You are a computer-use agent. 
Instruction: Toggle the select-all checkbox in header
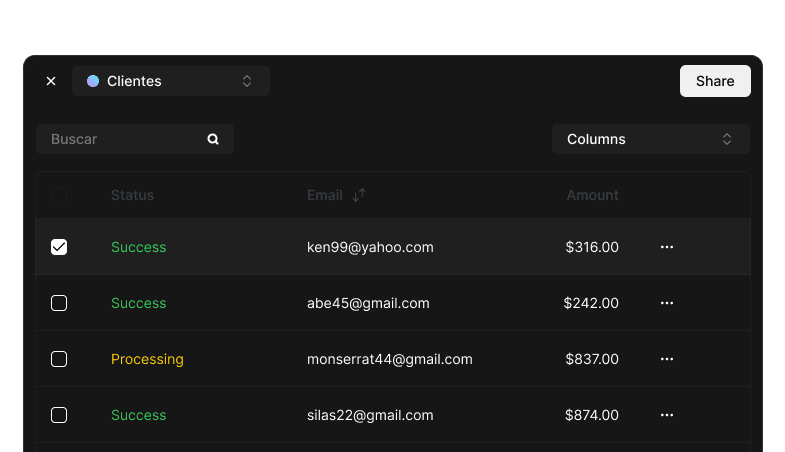pos(59,195)
